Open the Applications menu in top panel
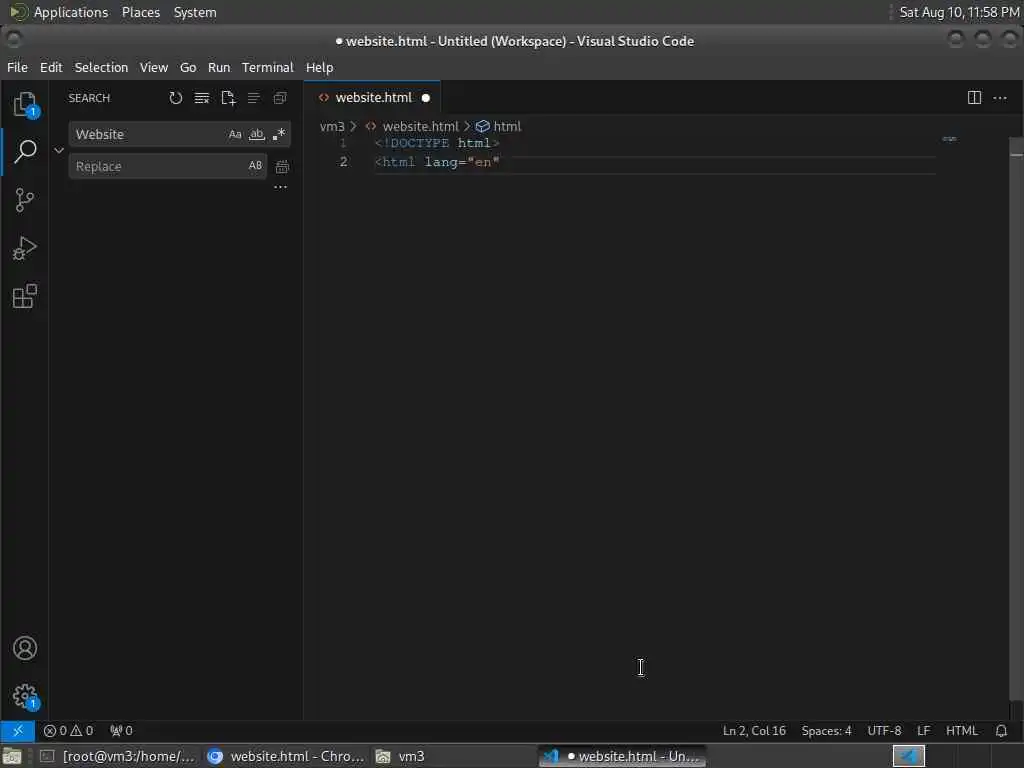The width and height of the screenshot is (1024, 768). click(59, 12)
